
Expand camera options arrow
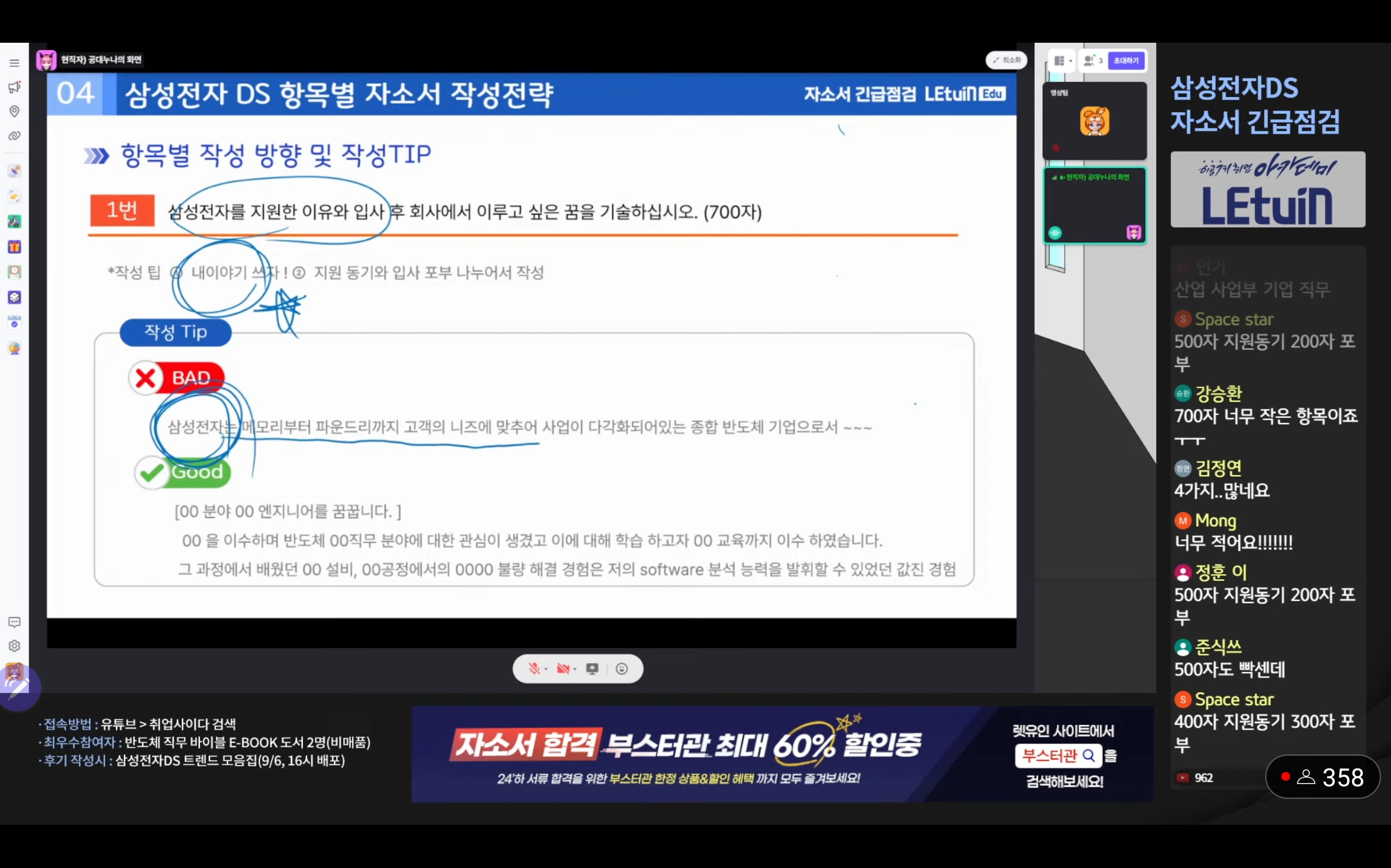(x=575, y=669)
